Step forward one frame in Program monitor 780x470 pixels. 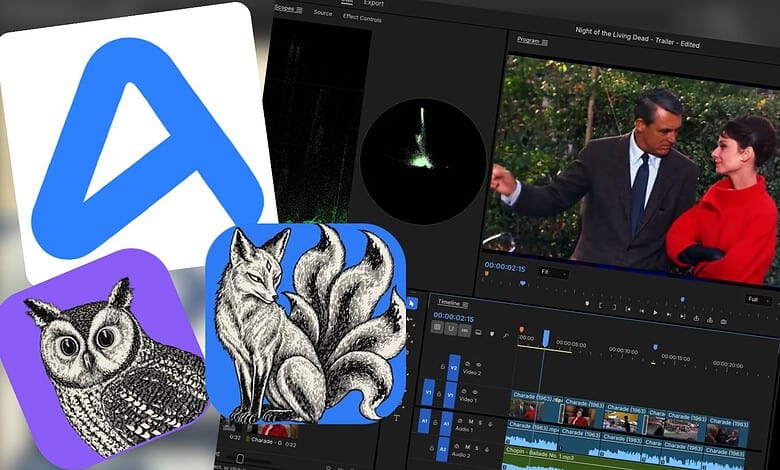pyautogui.click(x=669, y=314)
